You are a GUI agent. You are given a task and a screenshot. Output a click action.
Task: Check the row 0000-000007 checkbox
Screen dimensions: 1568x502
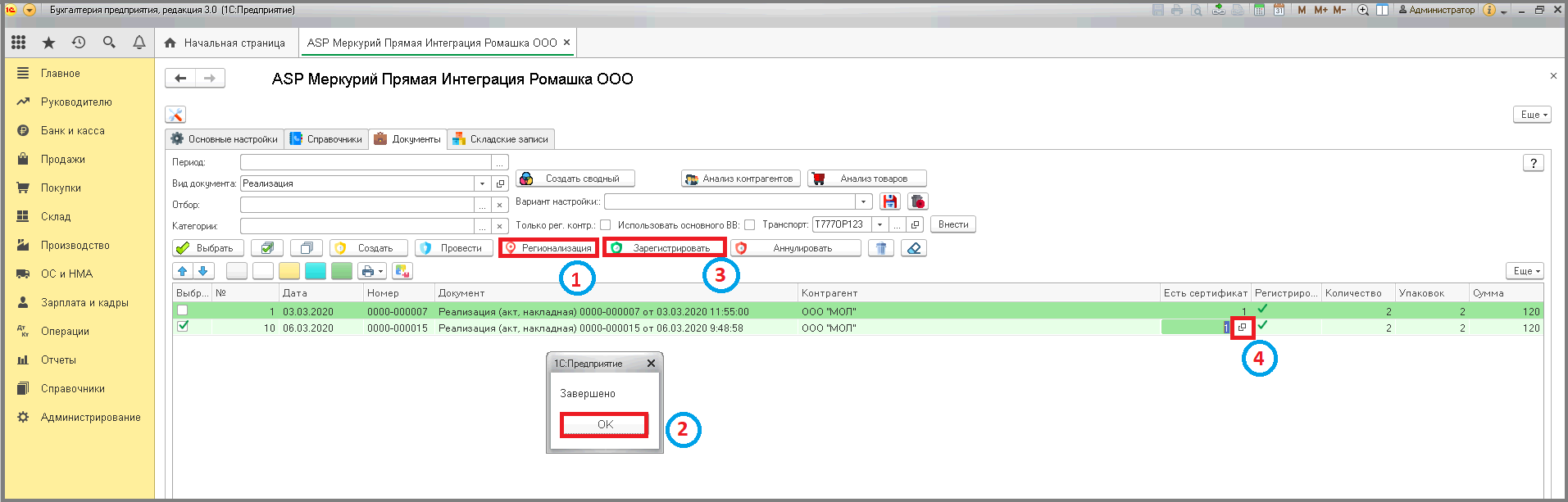point(183,310)
